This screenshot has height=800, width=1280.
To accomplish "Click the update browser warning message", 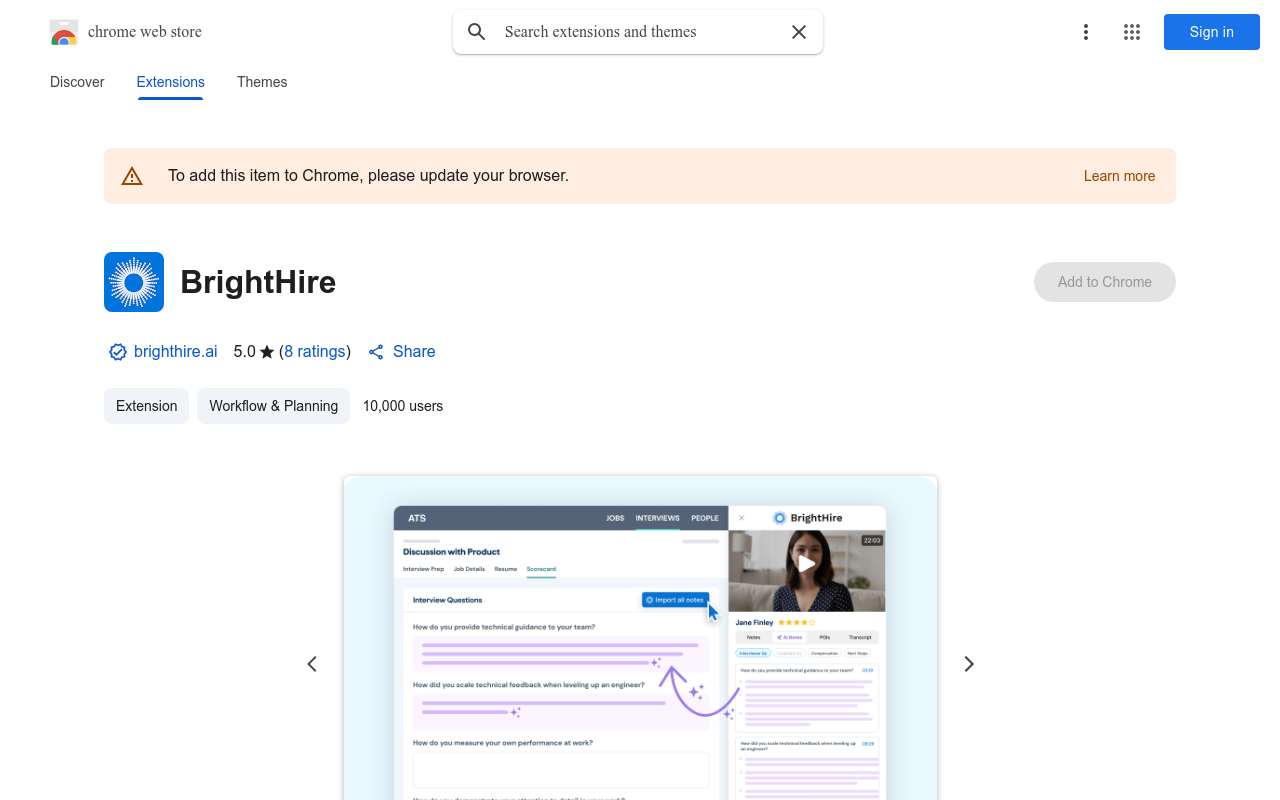I will point(368,176).
